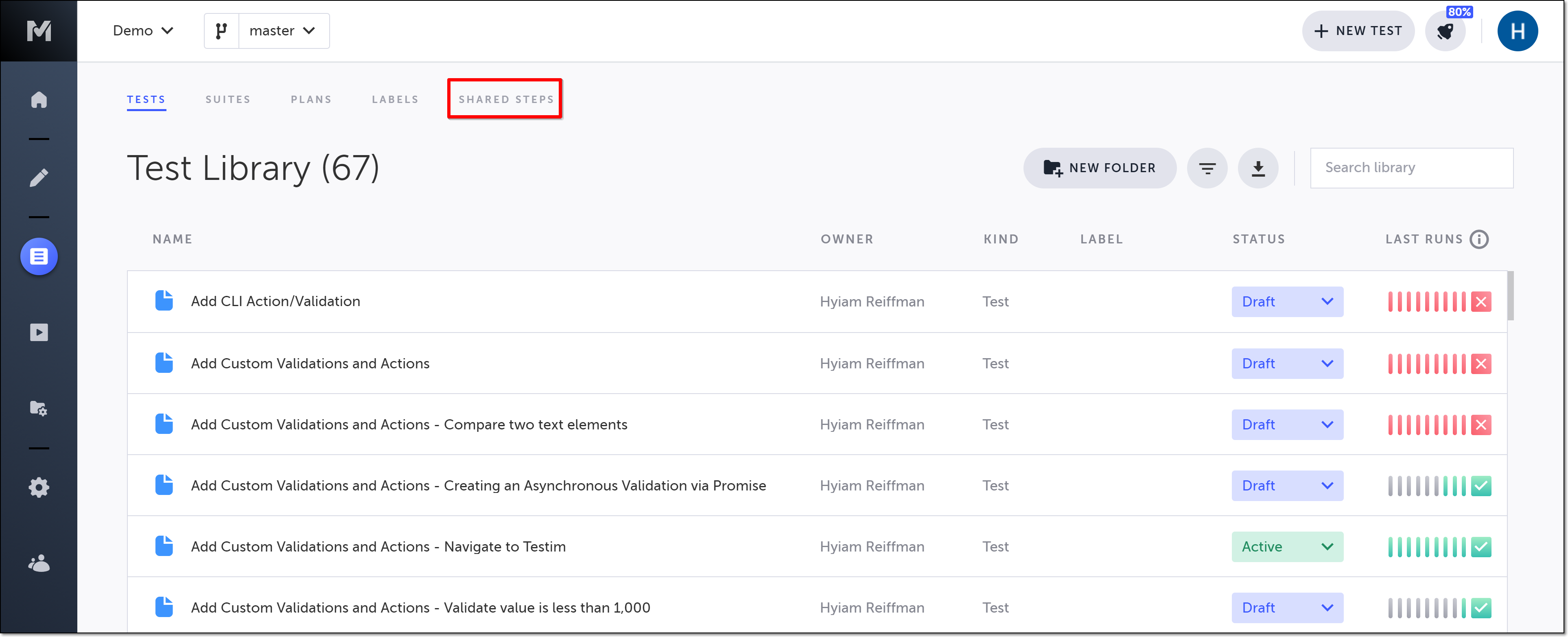This screenshot has height=637, width=1568.
Task: Open the team members sidebar icon
Action: click(x=39, y=563)
